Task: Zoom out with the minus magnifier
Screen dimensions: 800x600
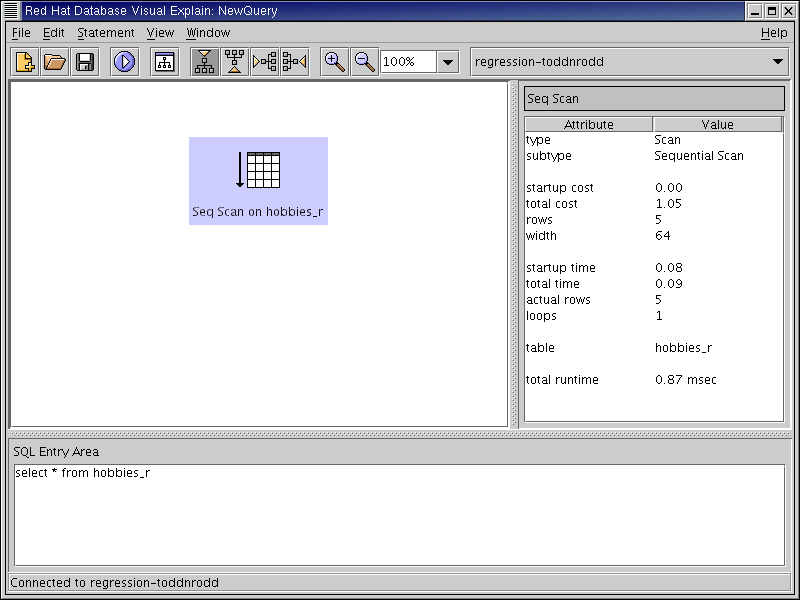Action: click(x=365, y=62)
